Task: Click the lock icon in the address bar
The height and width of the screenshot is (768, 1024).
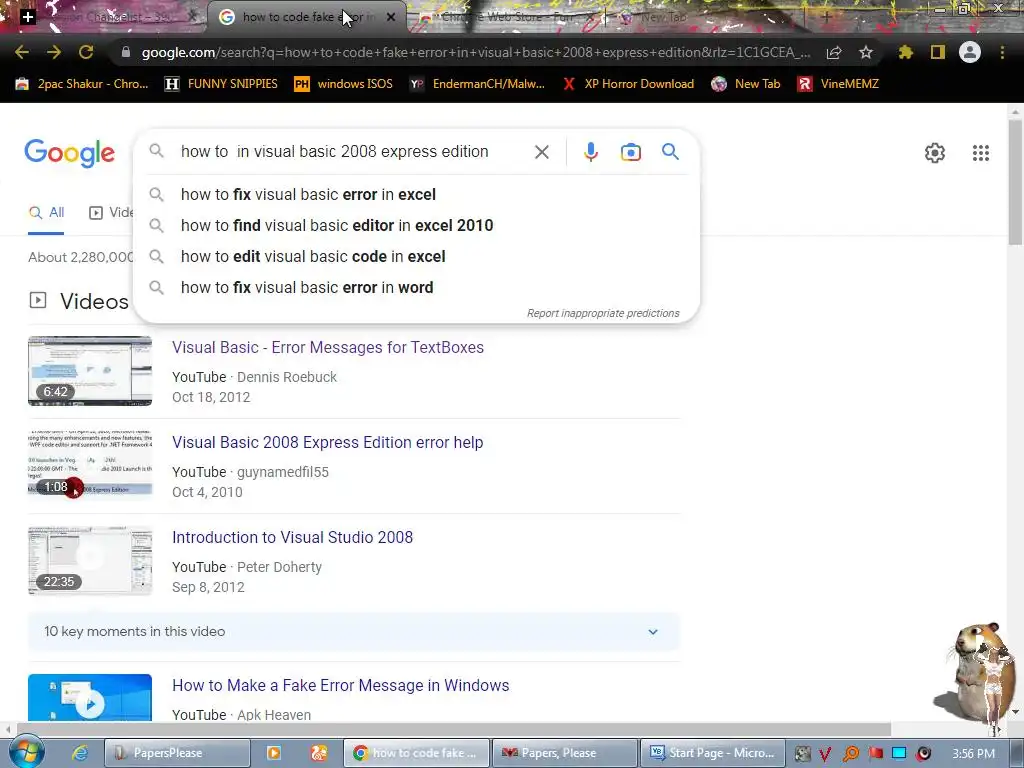Action: (125, 52)
